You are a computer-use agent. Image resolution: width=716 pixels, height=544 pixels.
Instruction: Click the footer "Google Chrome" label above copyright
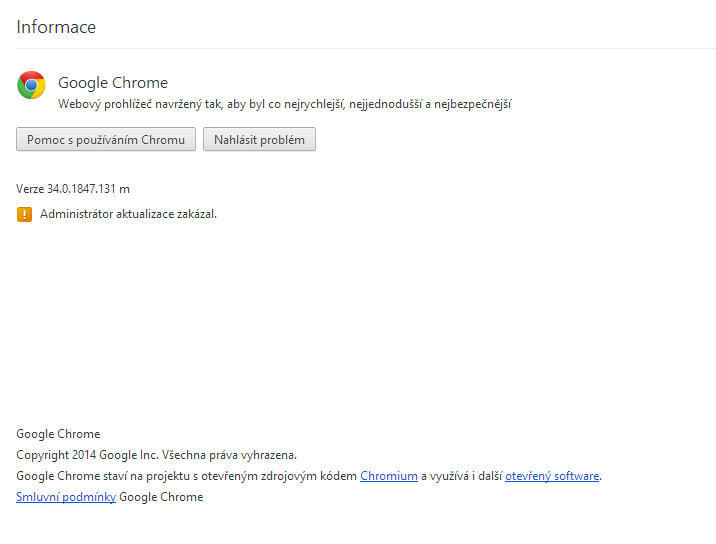(58, 434)
